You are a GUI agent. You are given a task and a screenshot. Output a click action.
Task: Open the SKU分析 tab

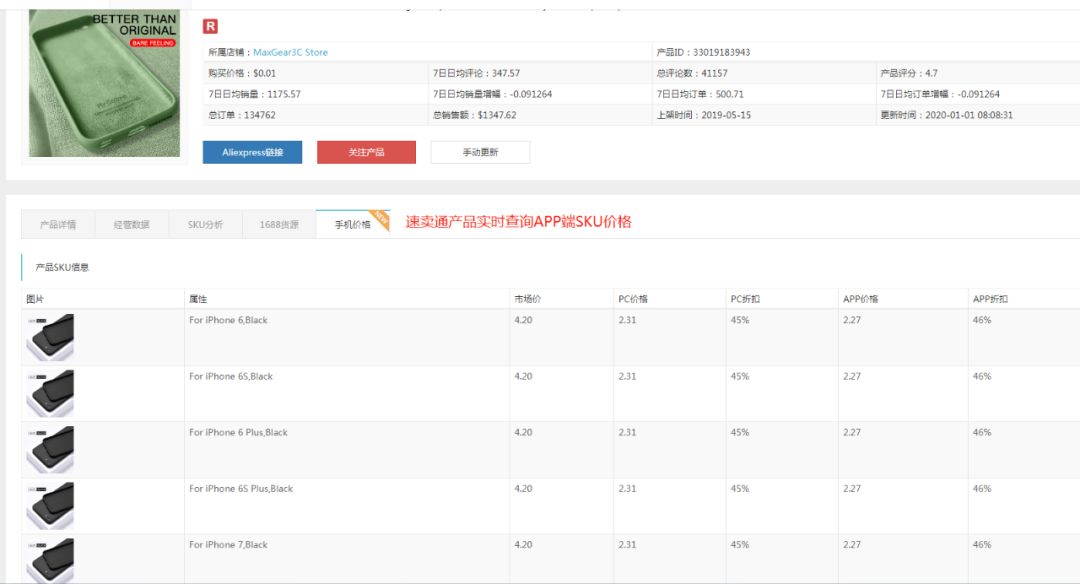tap(205, 225)
